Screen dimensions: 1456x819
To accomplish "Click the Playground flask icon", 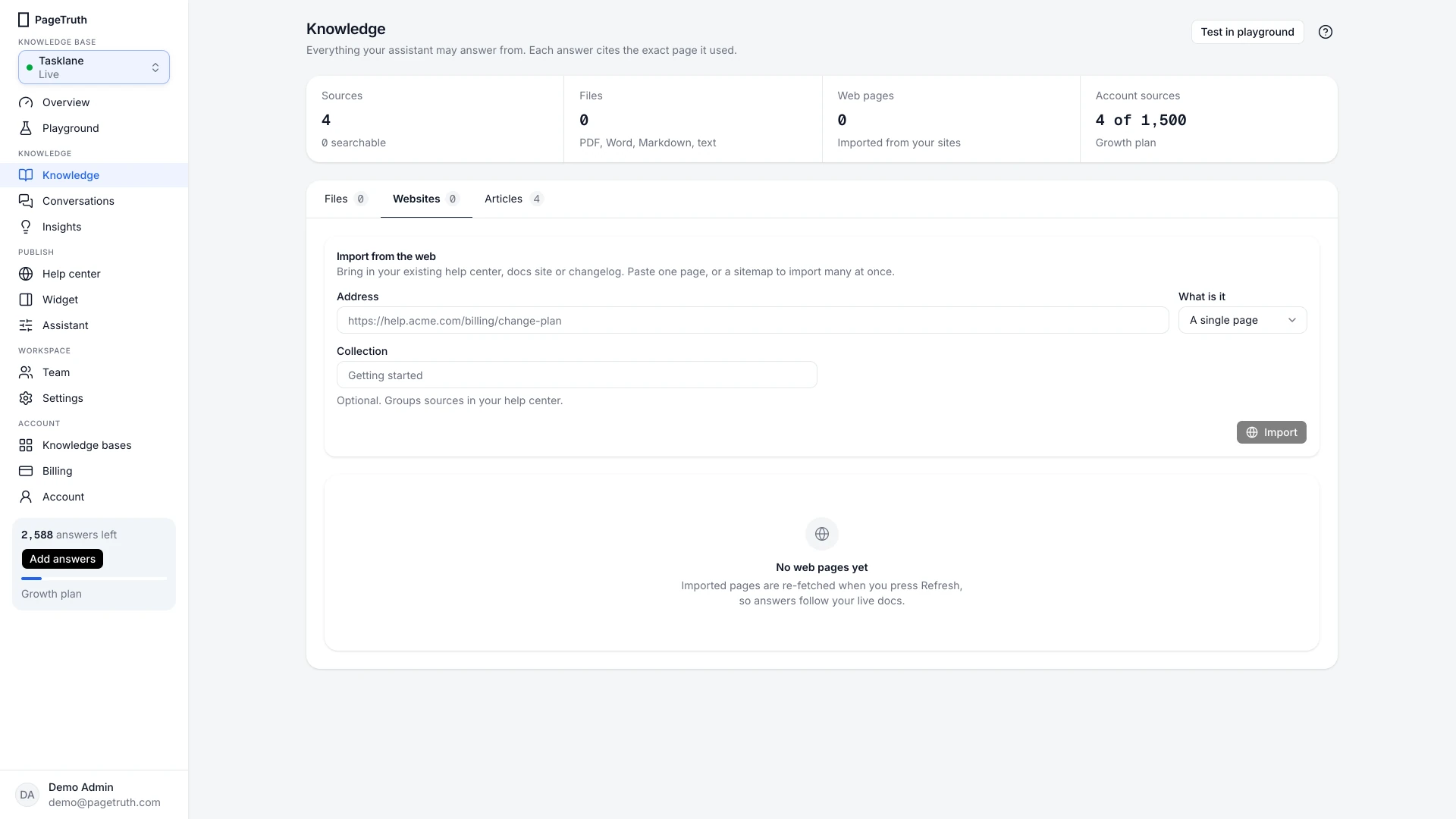I will 26,128.
